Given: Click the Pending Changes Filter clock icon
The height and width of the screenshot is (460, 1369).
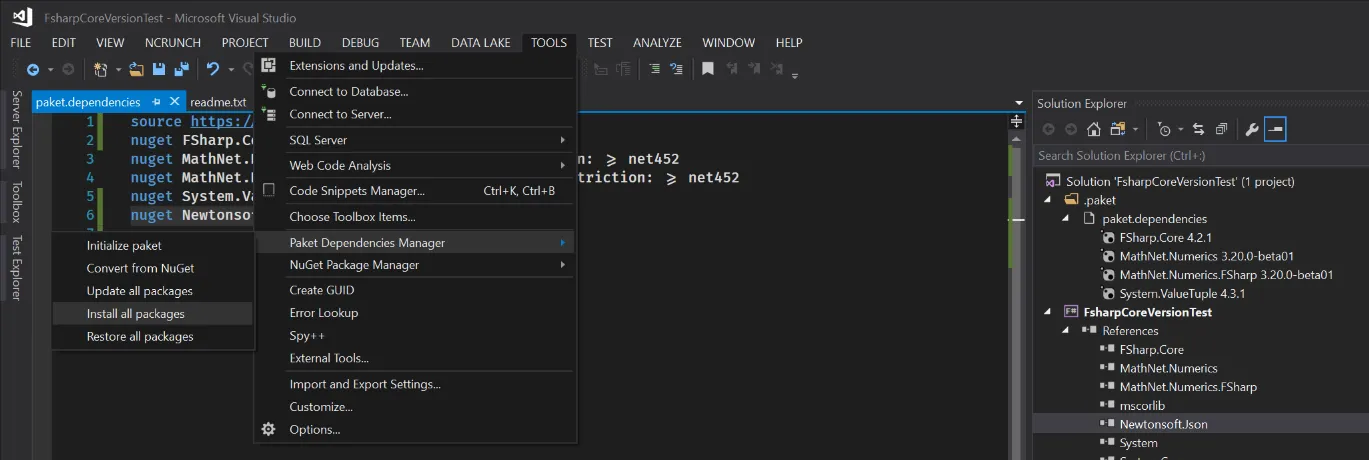Looking at the screenshot, I should pyautogui.click(x=1163, y=129).
